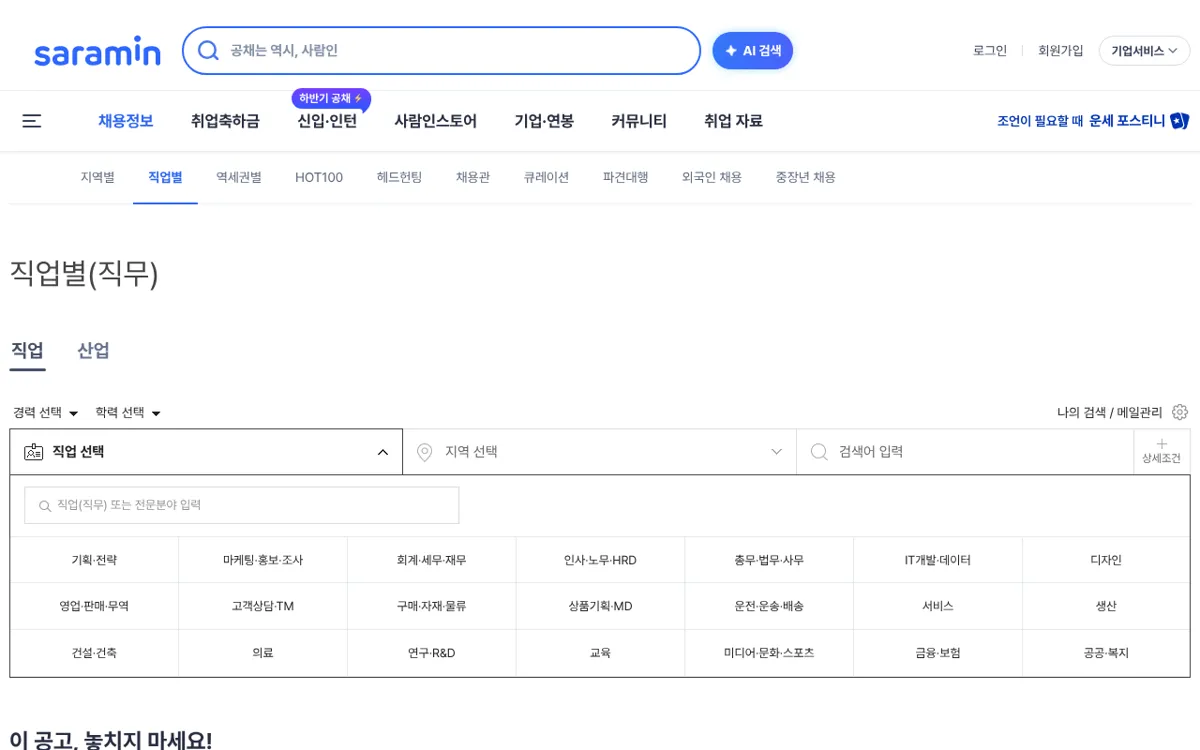Click the job selection ID card icon
Image resolution: width=1200 pixels, height=750 pixels.
pos(34,452)
